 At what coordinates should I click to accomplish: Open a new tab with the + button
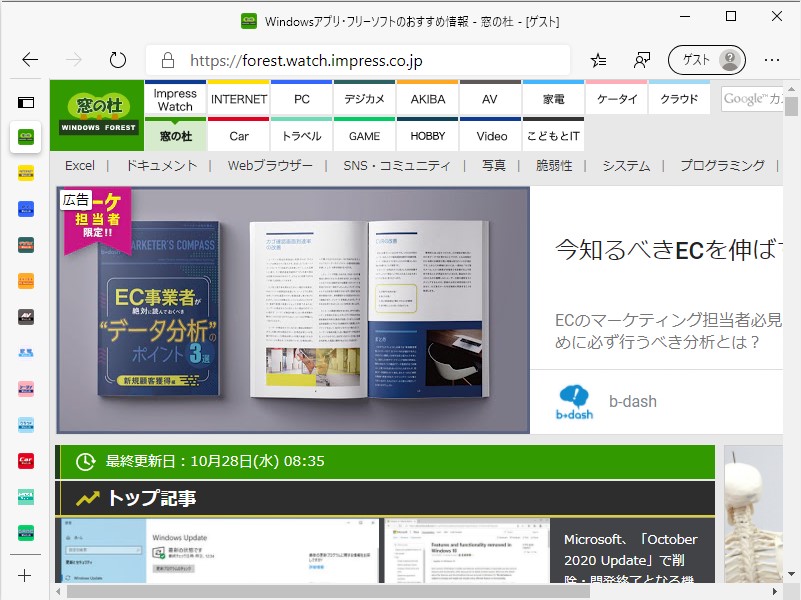point(23,575)
